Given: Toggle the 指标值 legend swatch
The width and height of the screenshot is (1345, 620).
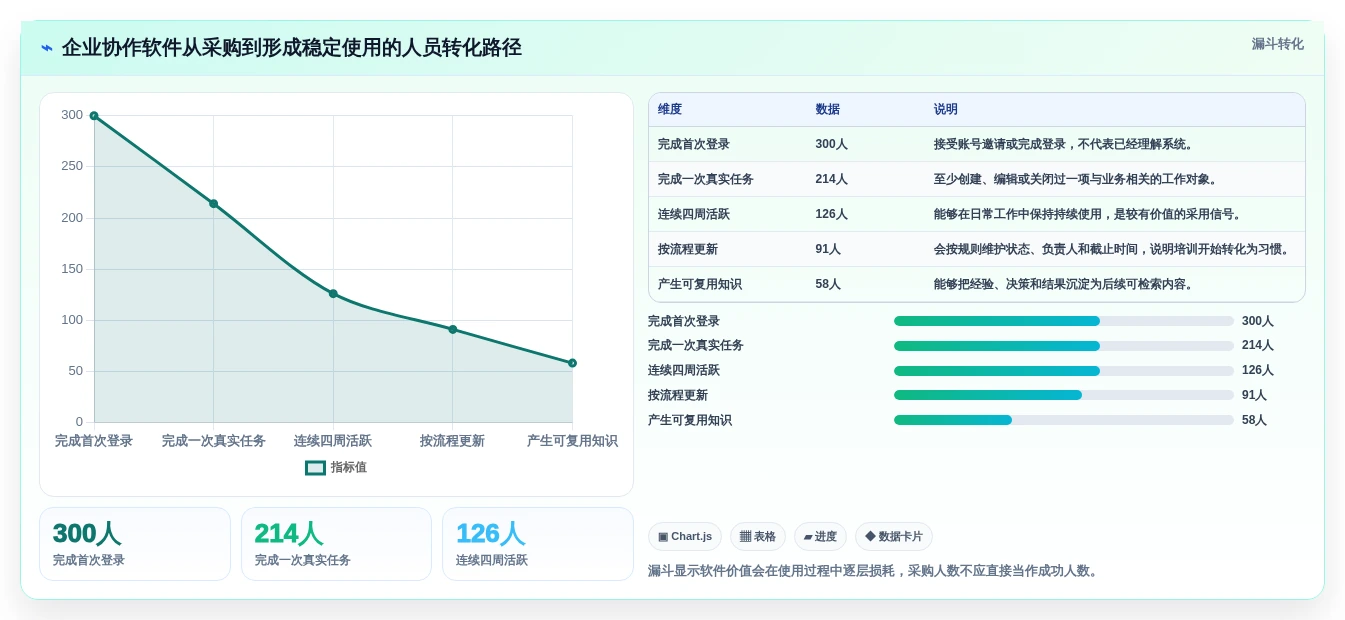Looking at the screenshot, I should [315, 467].
